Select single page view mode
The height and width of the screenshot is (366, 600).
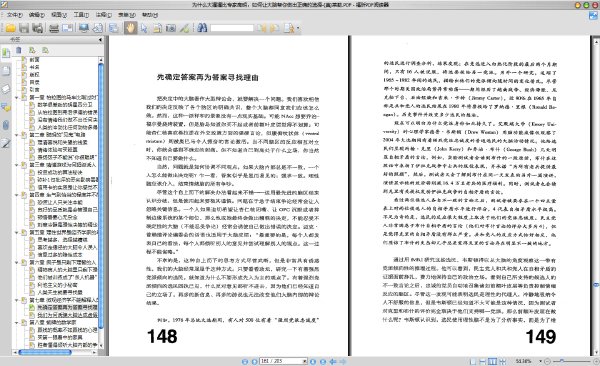point(473,361)
